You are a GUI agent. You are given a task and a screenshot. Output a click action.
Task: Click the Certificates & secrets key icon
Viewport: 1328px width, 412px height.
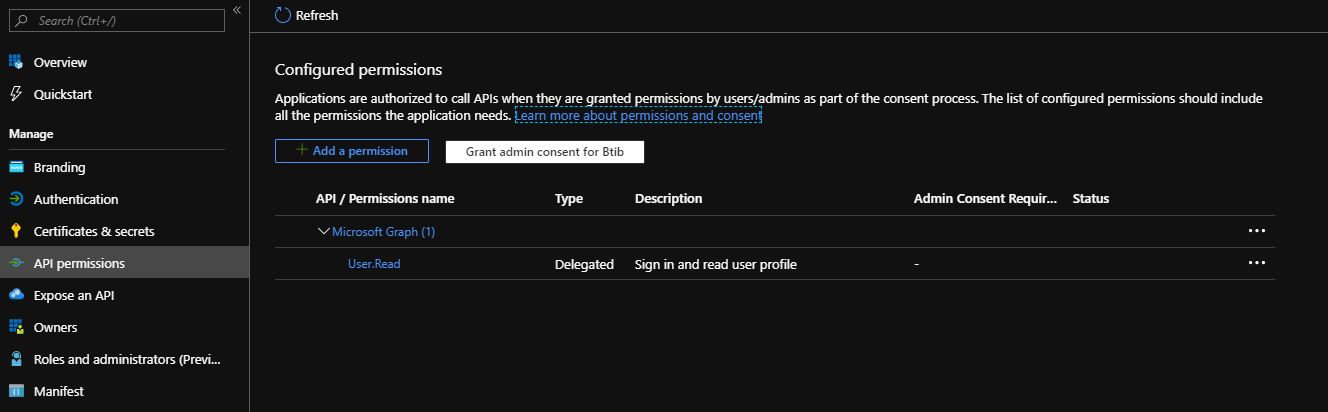click(16, 231)
